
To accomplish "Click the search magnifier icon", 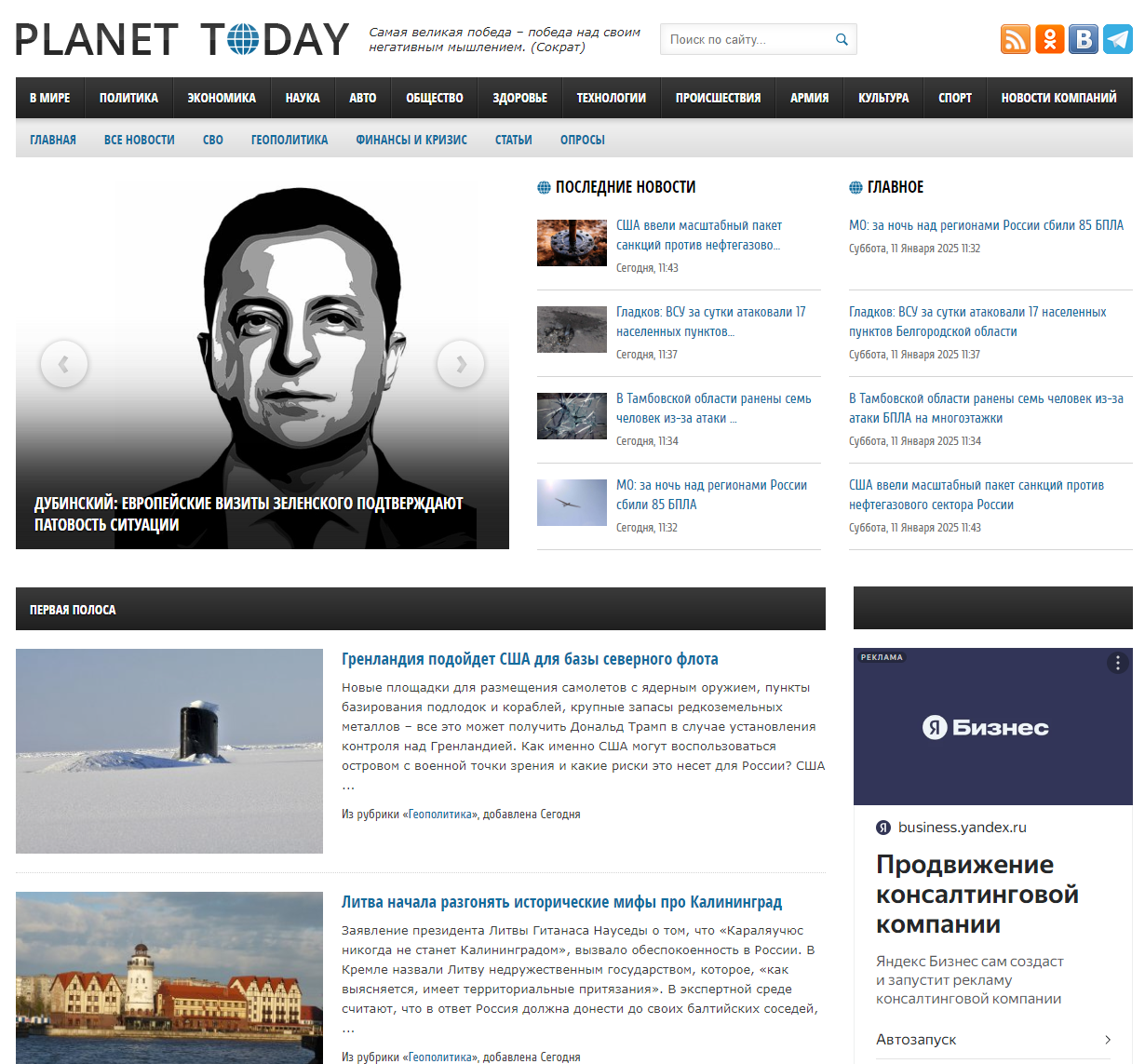I will coord(842,39).
